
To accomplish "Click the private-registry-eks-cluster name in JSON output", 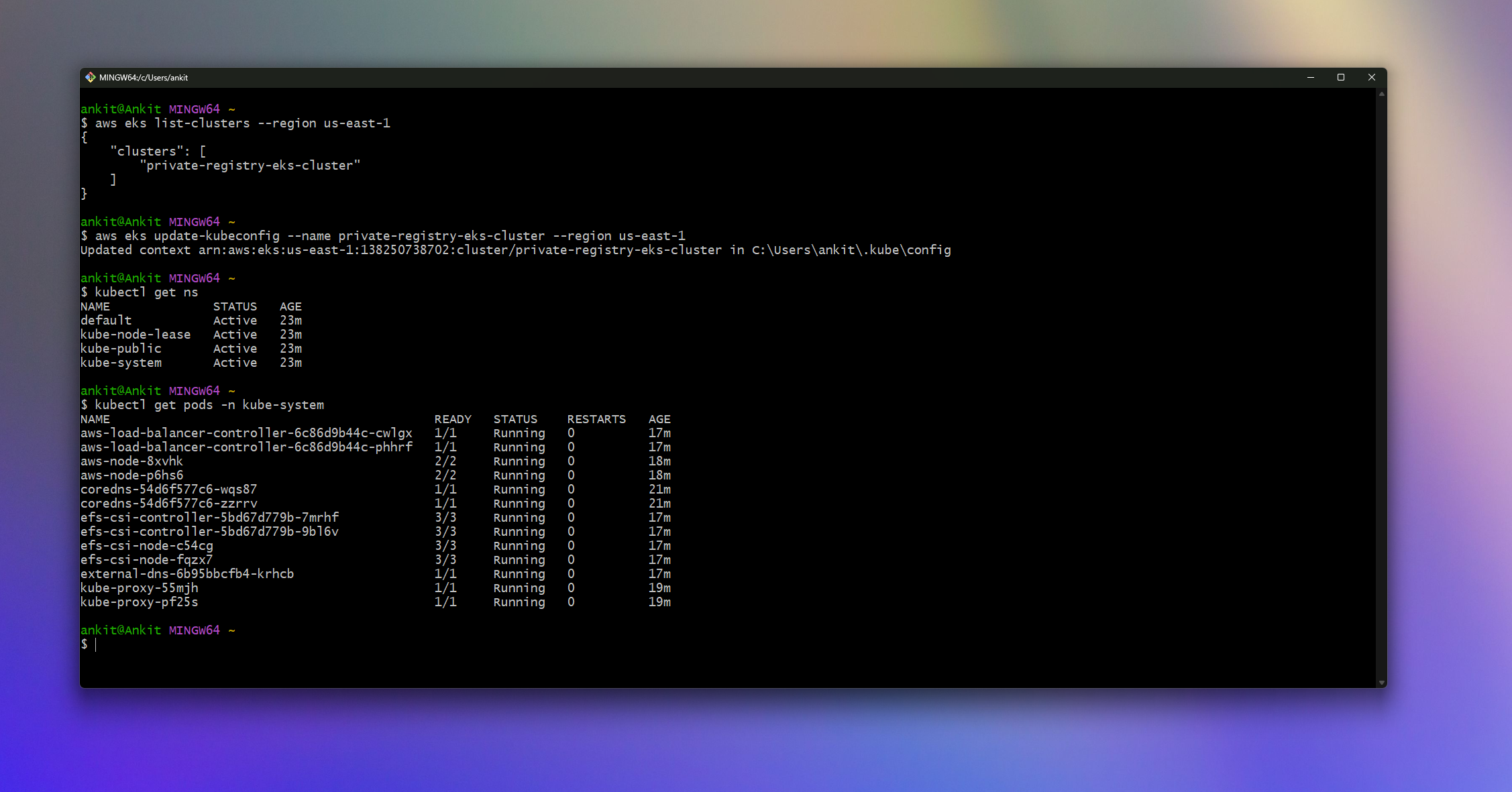I will click(x=250, y=166).
